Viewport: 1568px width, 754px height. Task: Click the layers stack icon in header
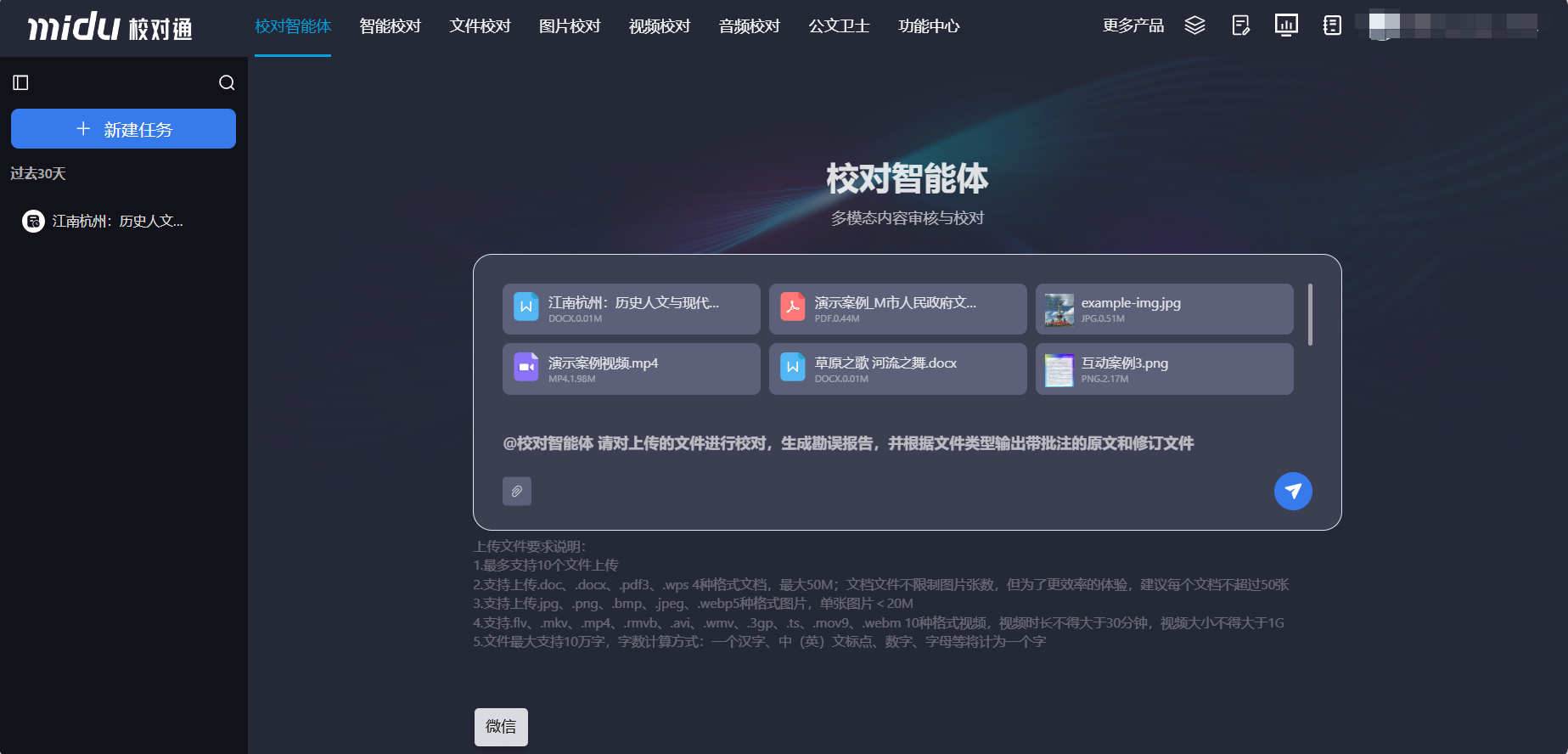pyautogui.click(x=1194, y=25)
